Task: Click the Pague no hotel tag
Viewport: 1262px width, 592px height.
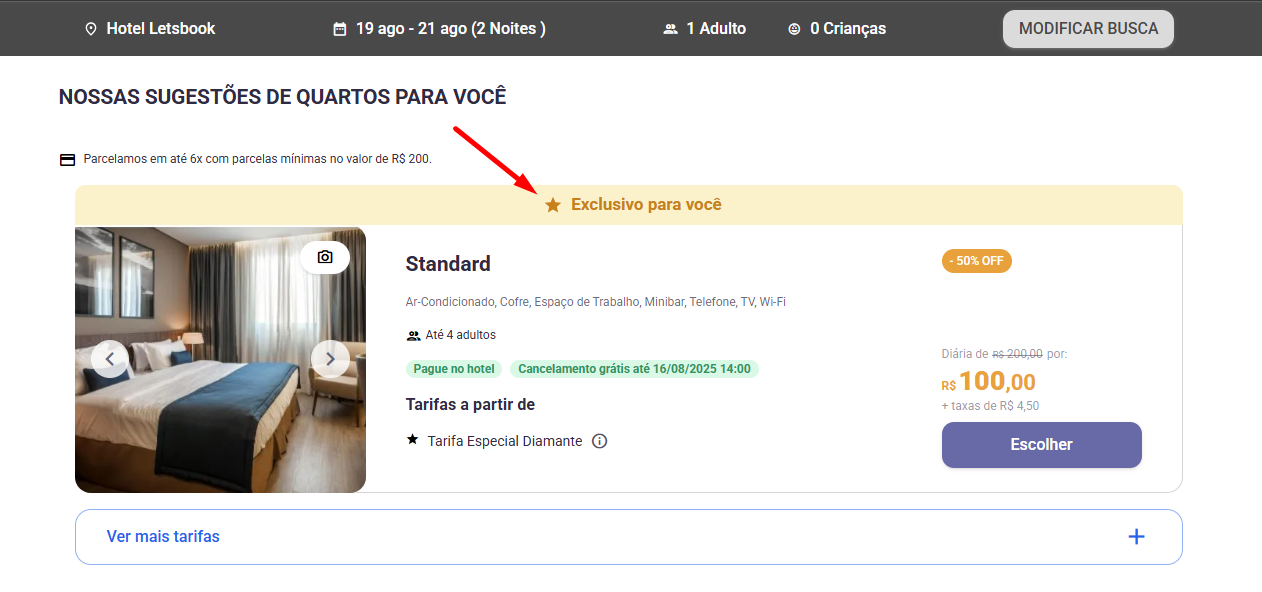Action: (x=454, y=369)
